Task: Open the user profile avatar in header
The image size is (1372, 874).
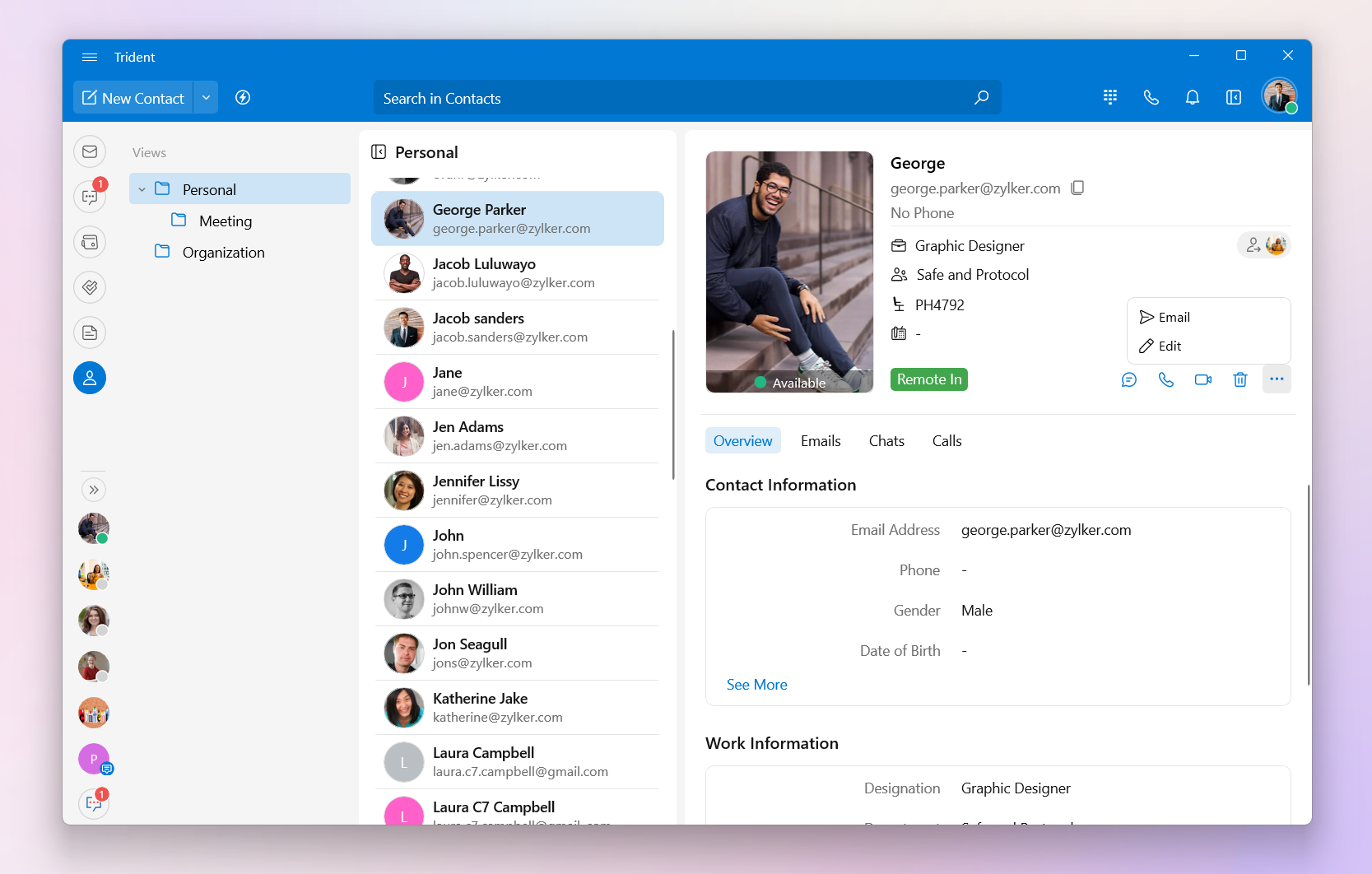Action: click(1280, 96)
